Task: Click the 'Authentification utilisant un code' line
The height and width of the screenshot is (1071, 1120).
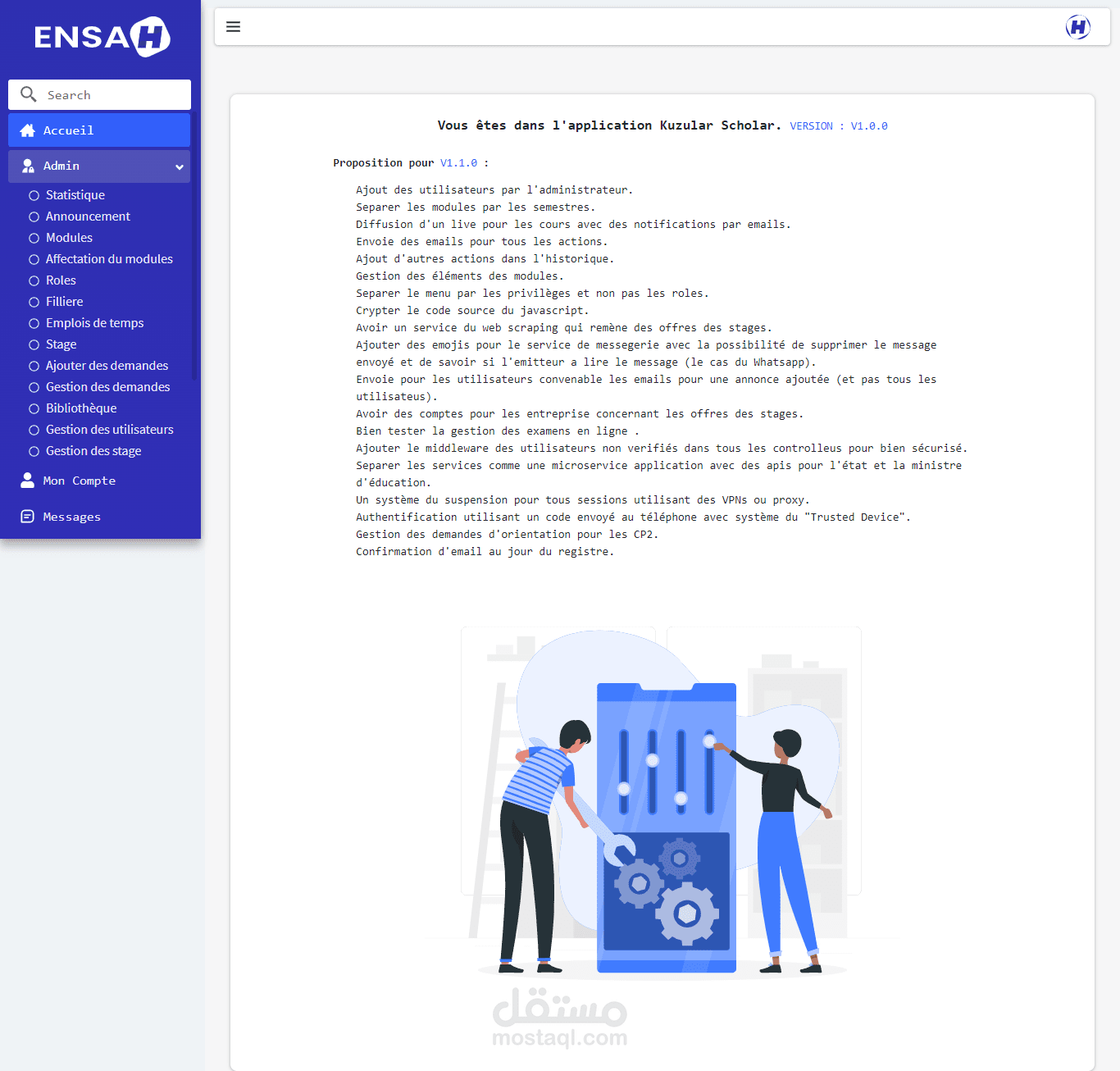Action: pyautogui.click(x=633, y=517)
